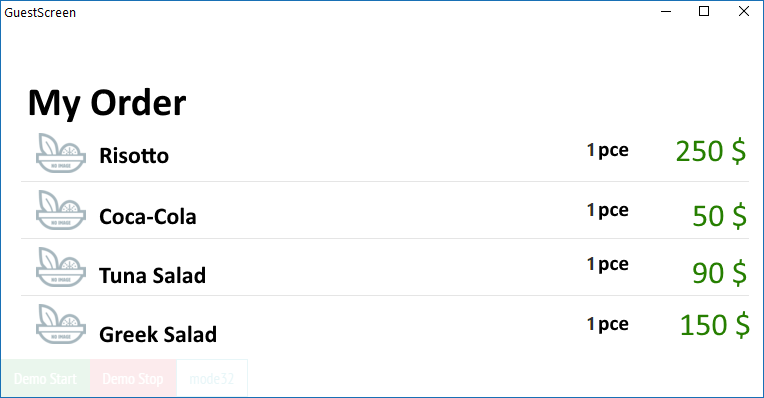Screen dimensions: 764x398
Task: Click the Tuna Salad placeholder food icon
Action: tap(61, 267)
